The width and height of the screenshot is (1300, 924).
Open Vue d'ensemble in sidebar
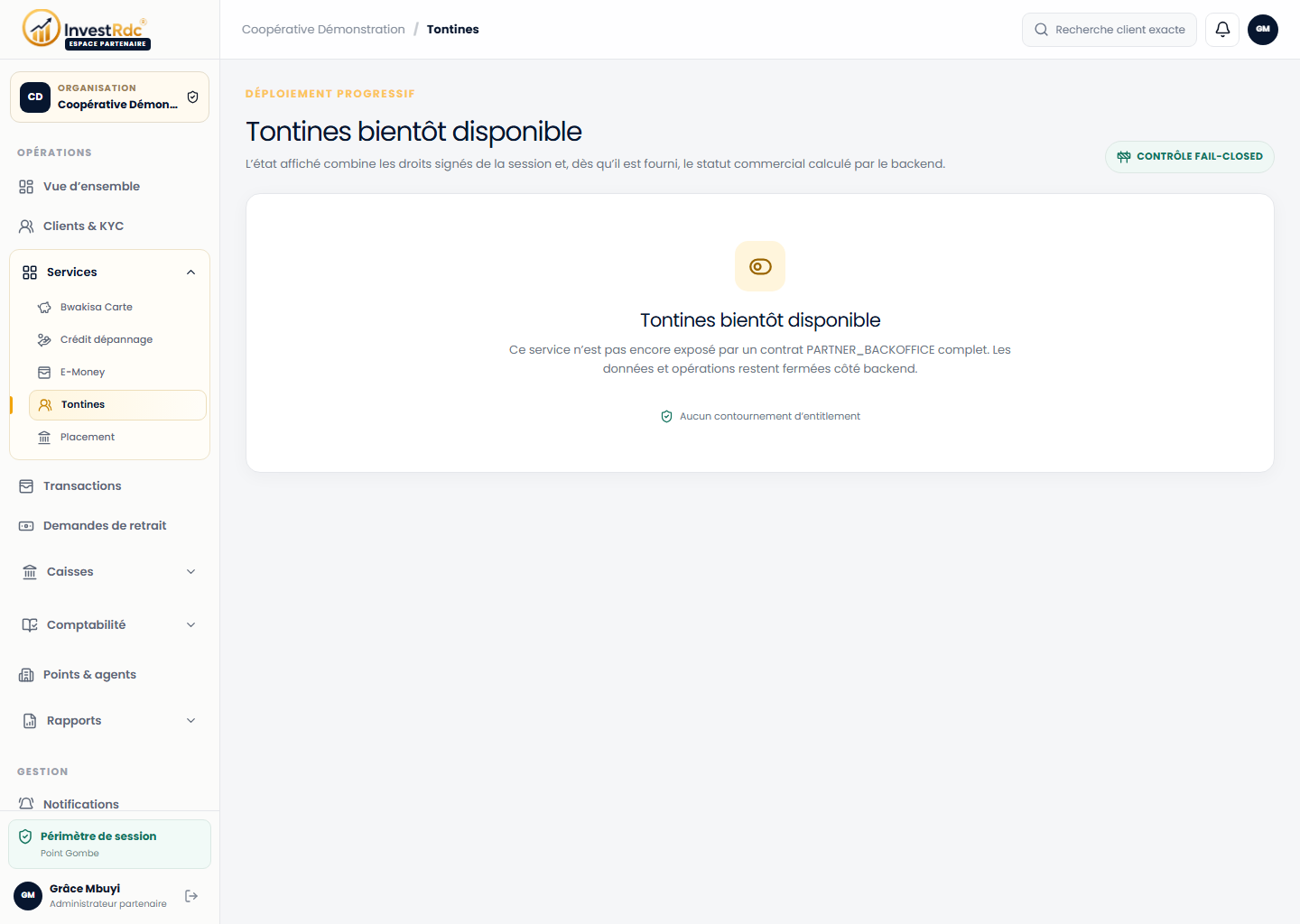[x=109, y=187]
